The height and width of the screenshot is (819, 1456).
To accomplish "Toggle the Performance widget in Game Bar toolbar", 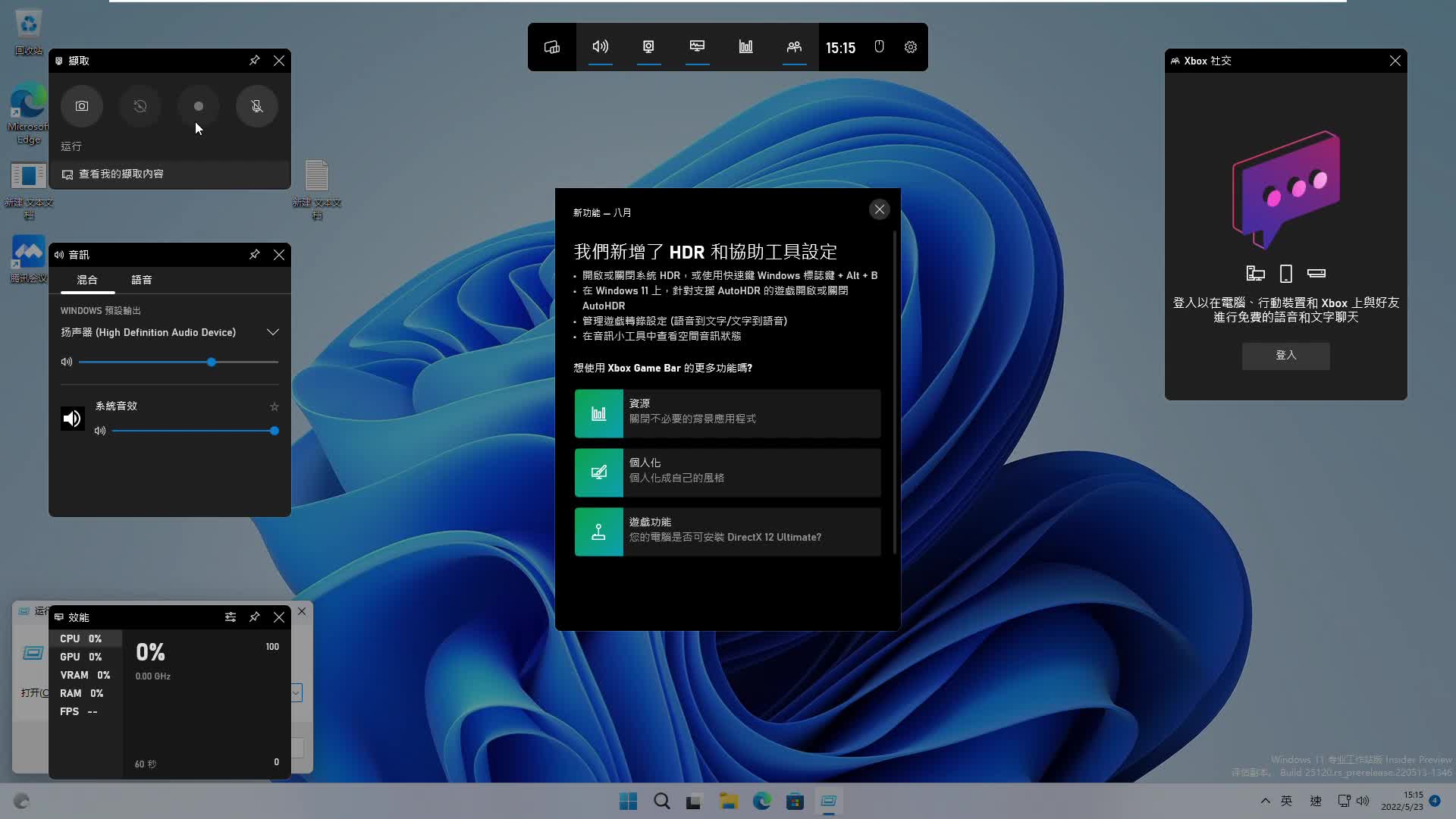I will (697, 47).
